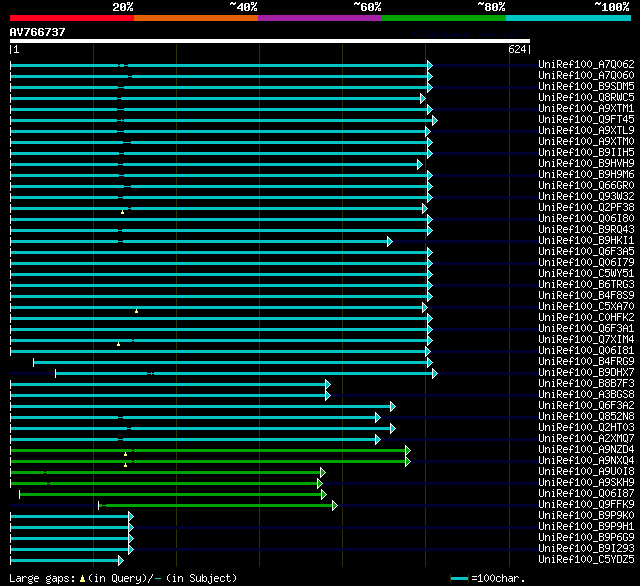The width and height of the screenshot is (640, 586).
Task: Click the arrowhead of the UniRef100_B9HKI1 alignment
Action: point(390,242)
